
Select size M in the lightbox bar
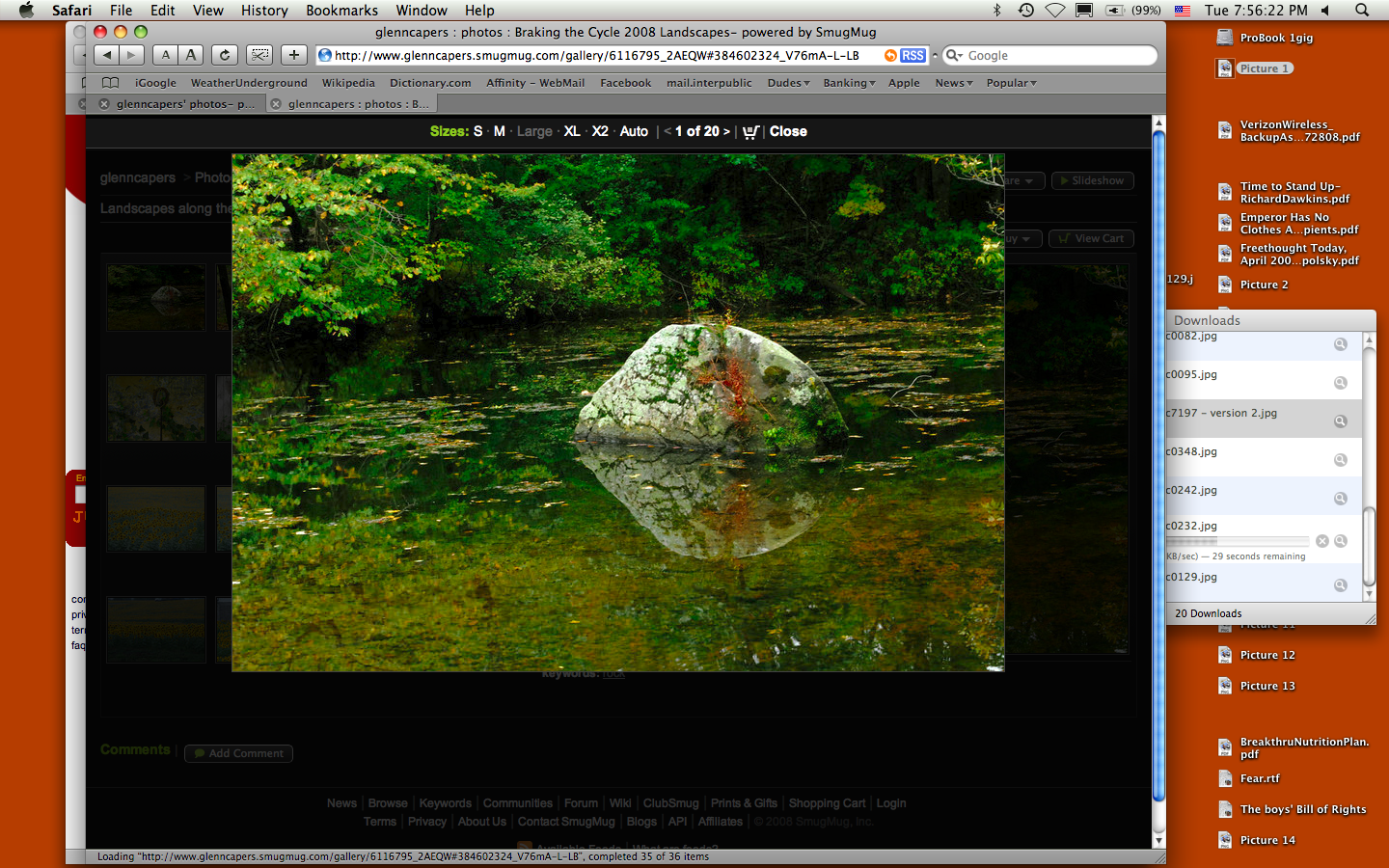coord(500,132)
